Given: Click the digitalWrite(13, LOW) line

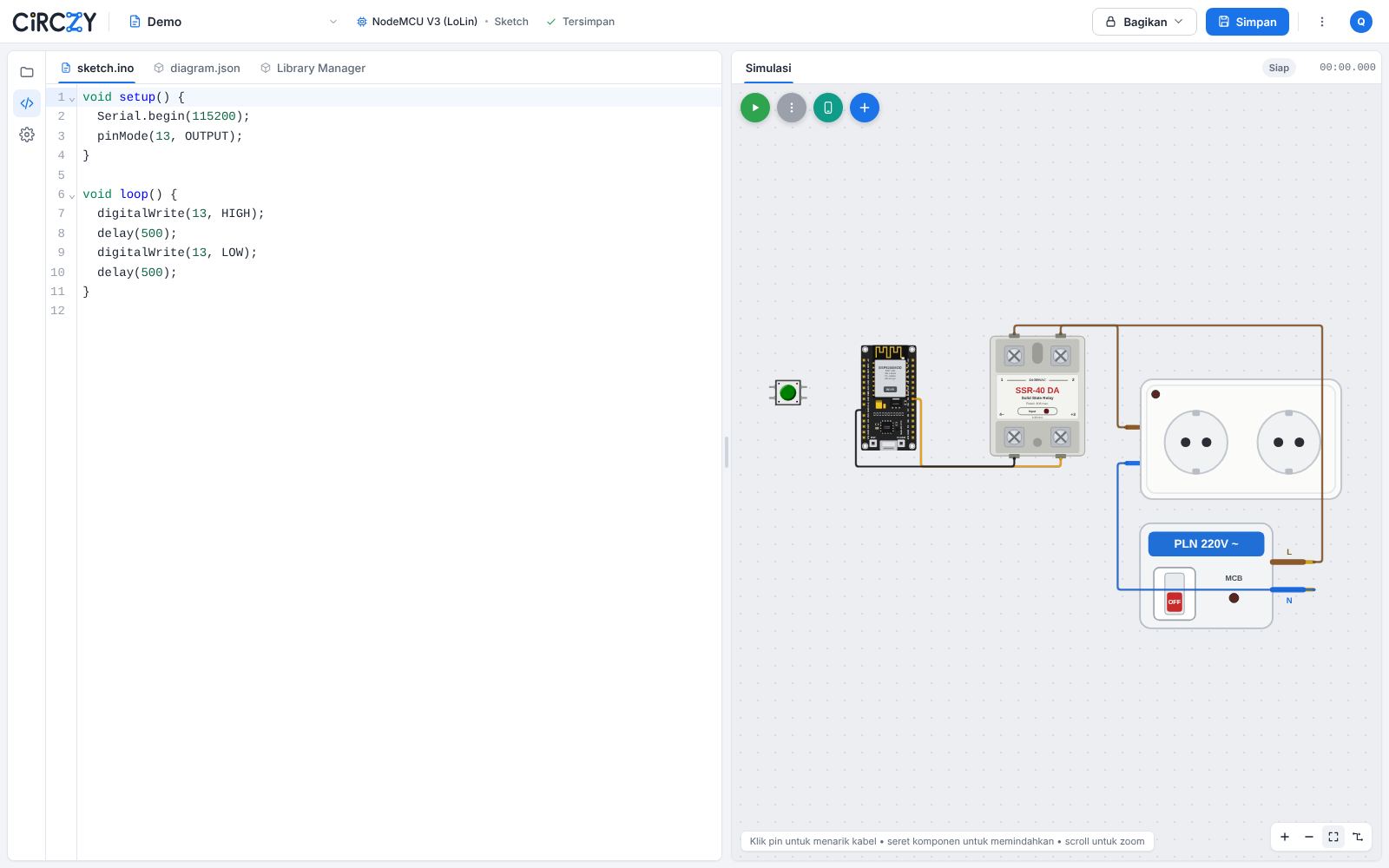Looking at the screenshot, I should pyautogui.click(x=177, y=253).
